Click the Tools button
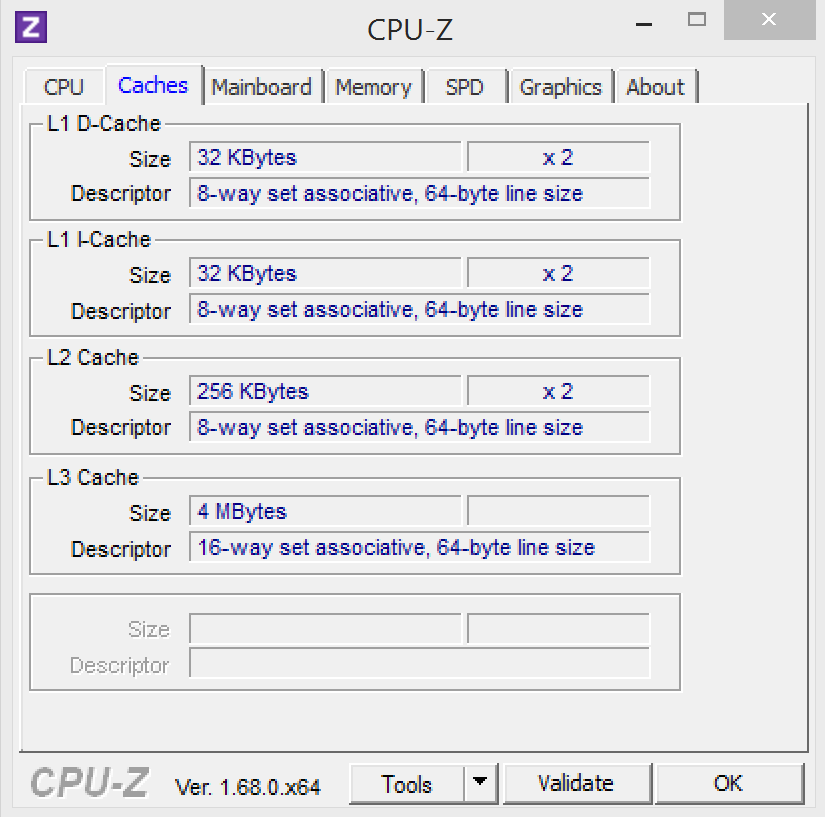The height and width of the screenshot is (817, 825). (407, 783)
